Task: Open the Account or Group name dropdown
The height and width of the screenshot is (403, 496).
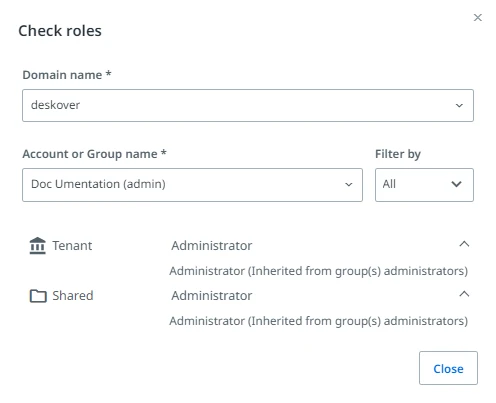Action: (x=192, y=185)
